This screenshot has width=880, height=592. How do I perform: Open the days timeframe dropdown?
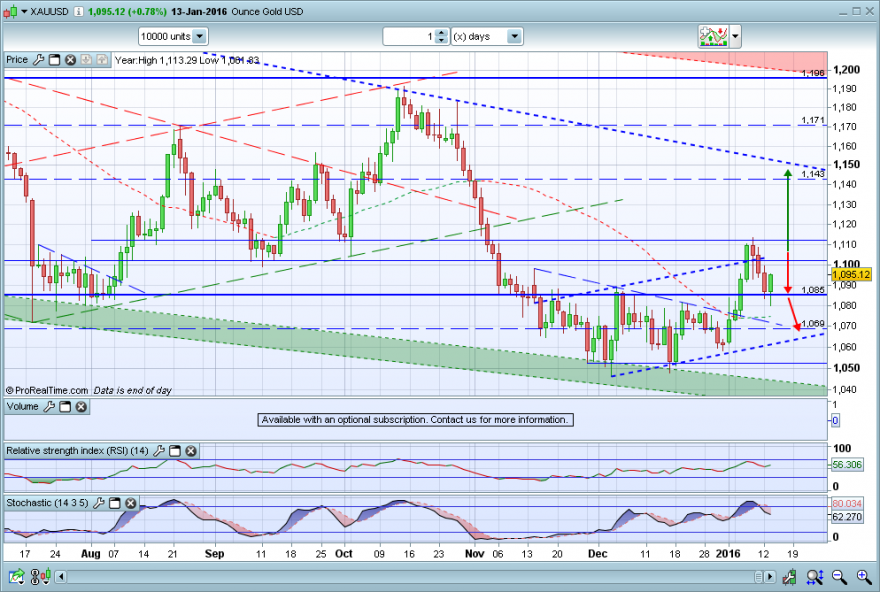(514, 36)
